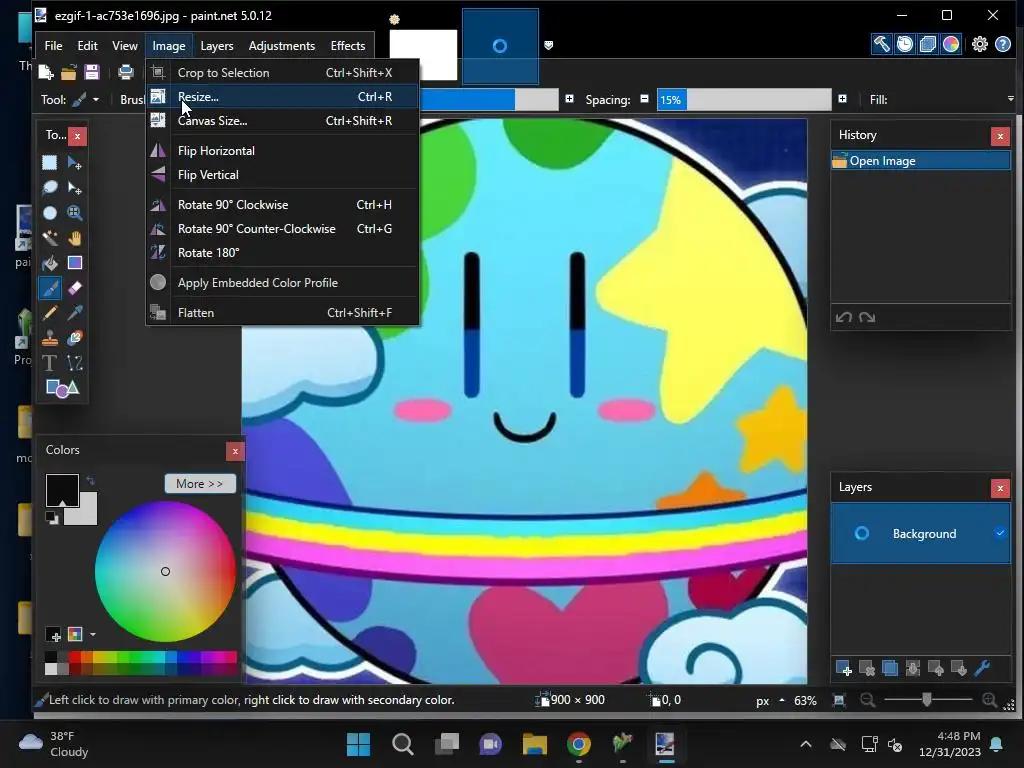The height and width of the screenshot is (768, 1024).
Task: Click the Redo arrow in History panel
Action: pos(867,317)
